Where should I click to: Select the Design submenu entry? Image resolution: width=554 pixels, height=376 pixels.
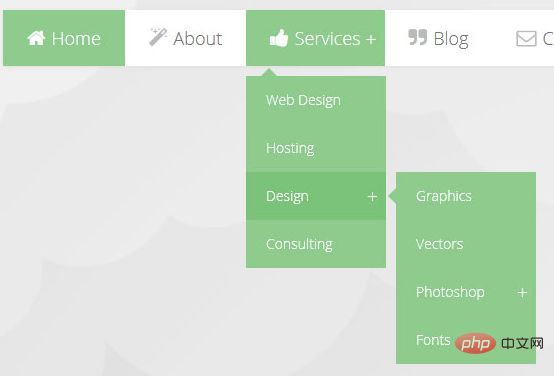[316, 196]
